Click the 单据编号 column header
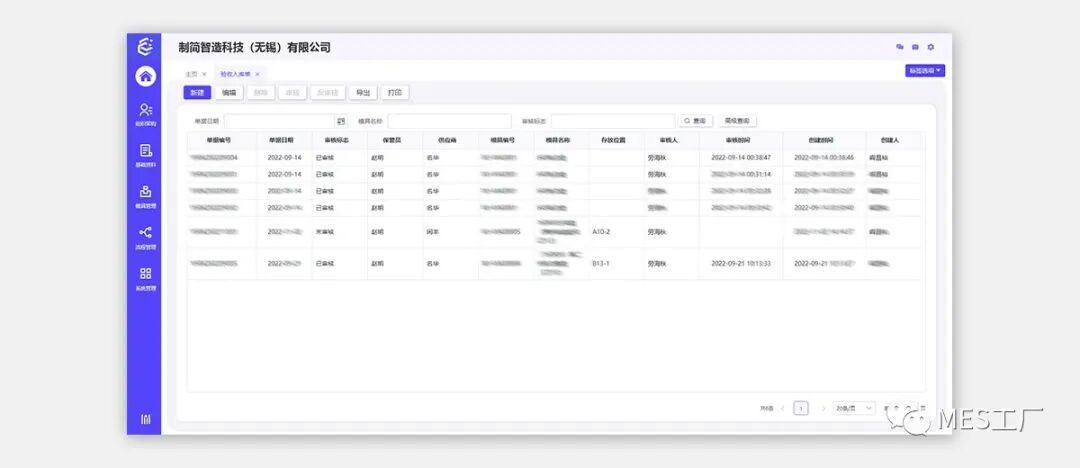This screenshot has height=468, width=1080. tap(219, 141)
